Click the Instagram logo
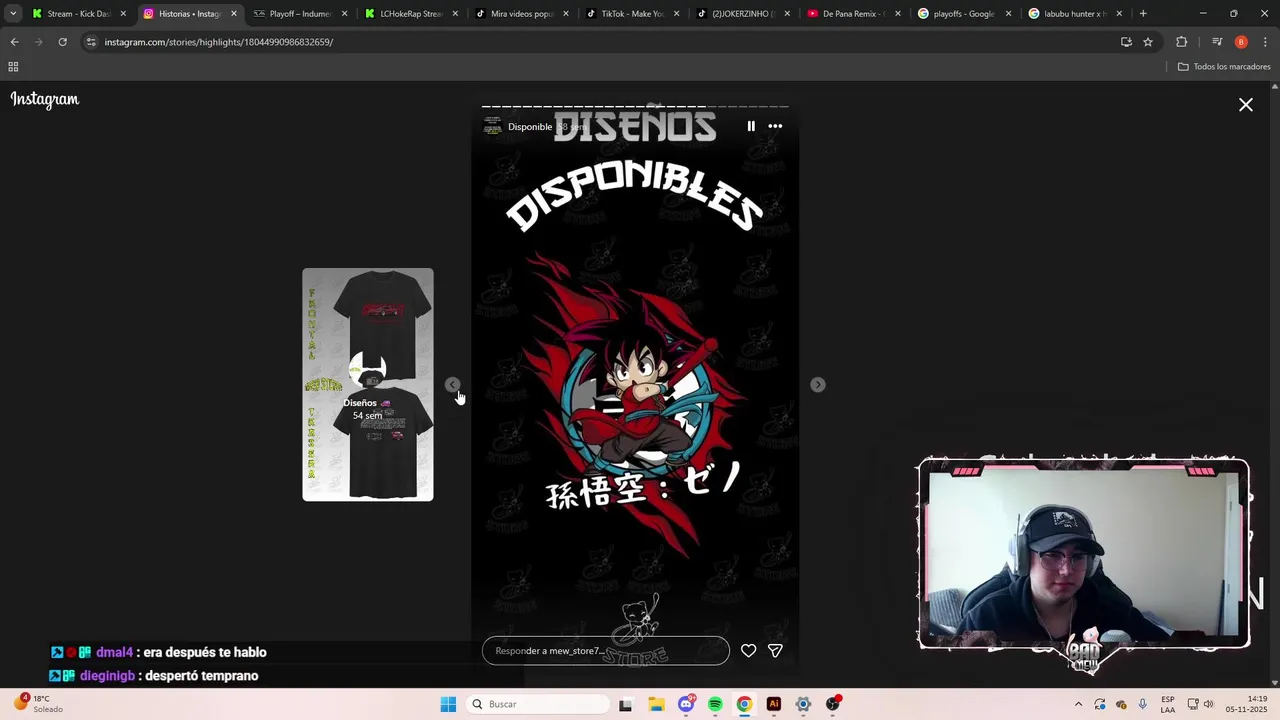 click(x=45, y=99)
